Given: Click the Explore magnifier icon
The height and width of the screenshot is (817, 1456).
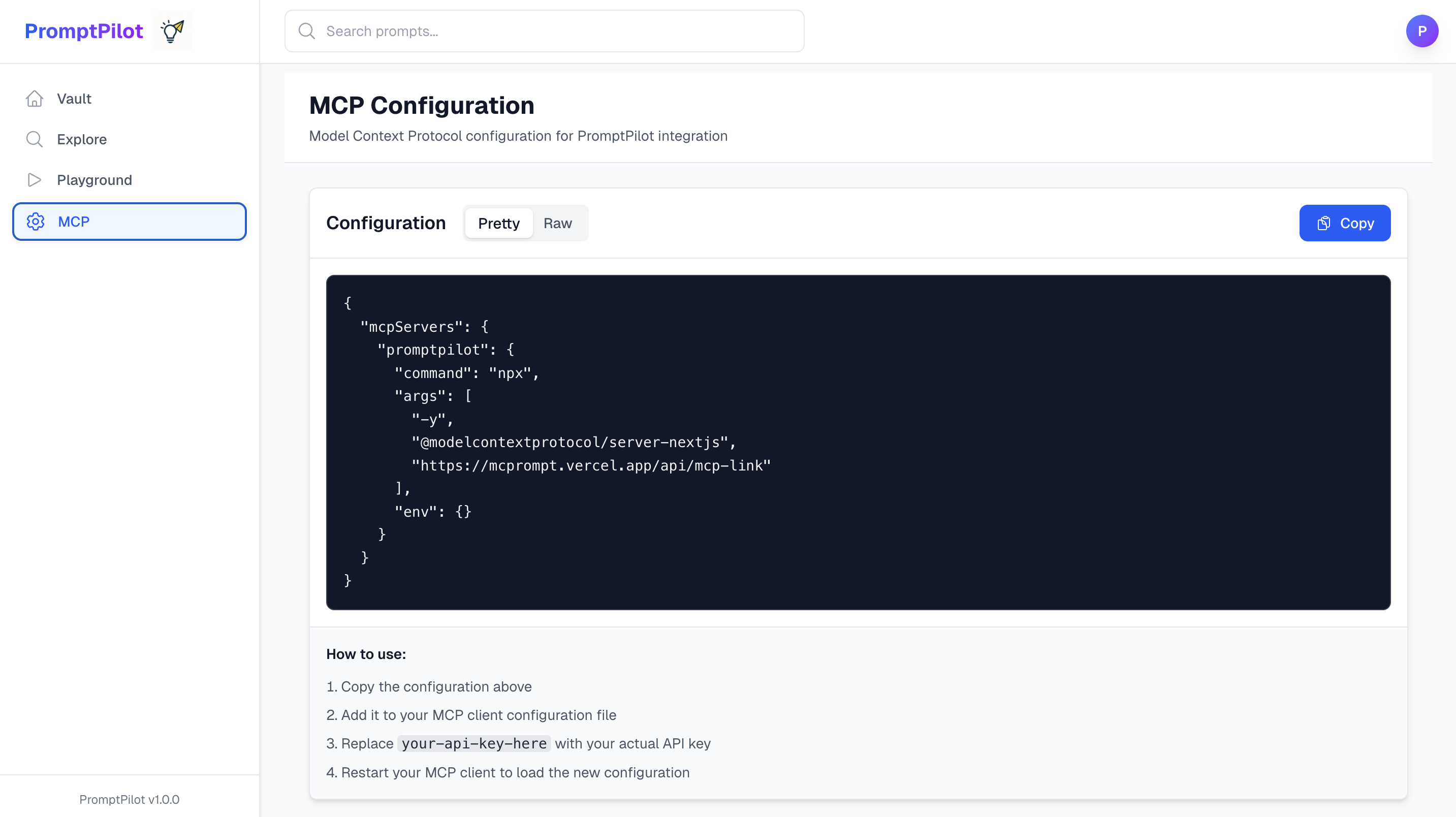Looking at the screenshot, I should 35,139.
